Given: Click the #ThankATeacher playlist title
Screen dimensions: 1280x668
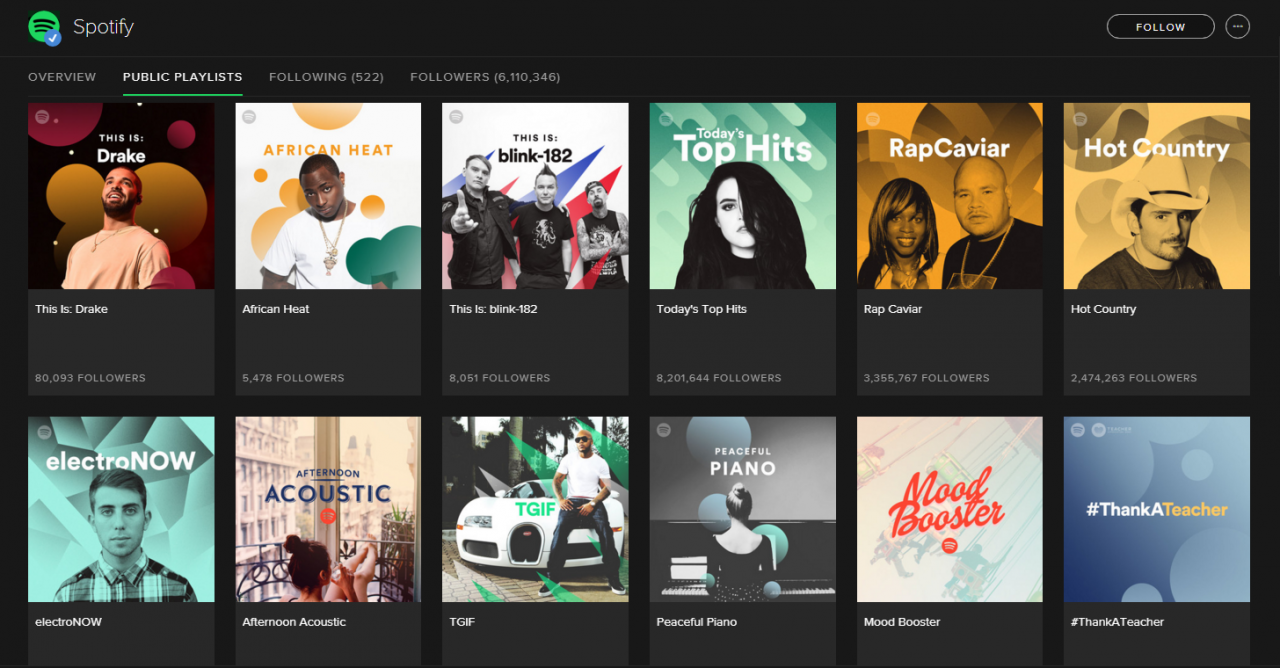Looking at the screenshot, I should click(1117, 622).
